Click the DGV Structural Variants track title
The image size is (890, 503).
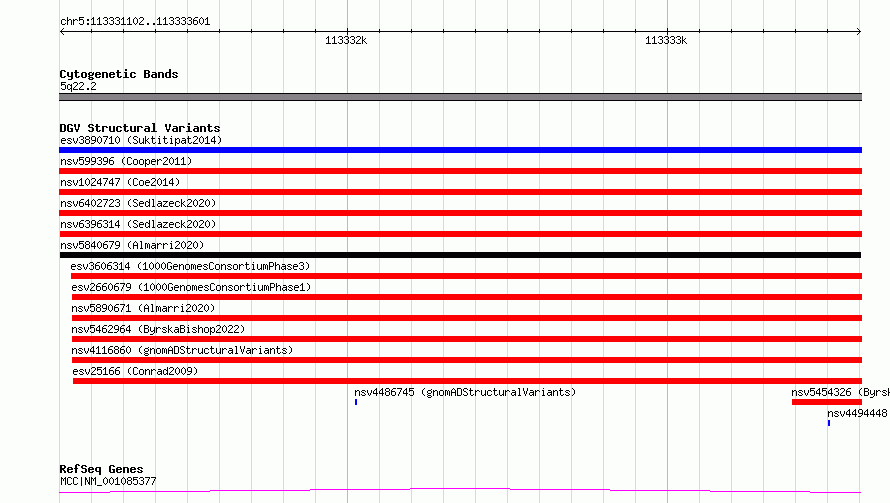tap(140, 128)
